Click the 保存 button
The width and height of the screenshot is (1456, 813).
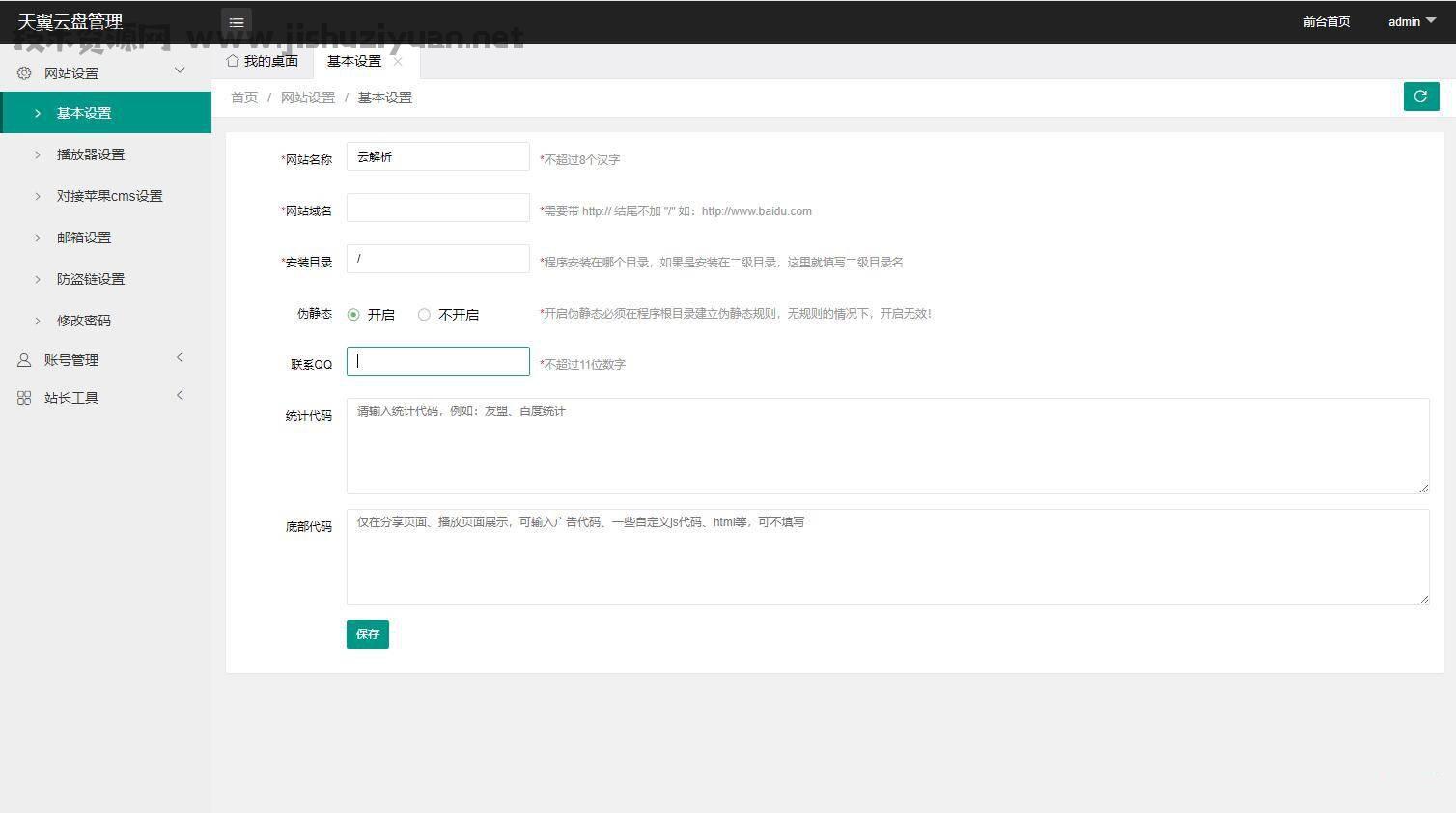click(368, 634)
